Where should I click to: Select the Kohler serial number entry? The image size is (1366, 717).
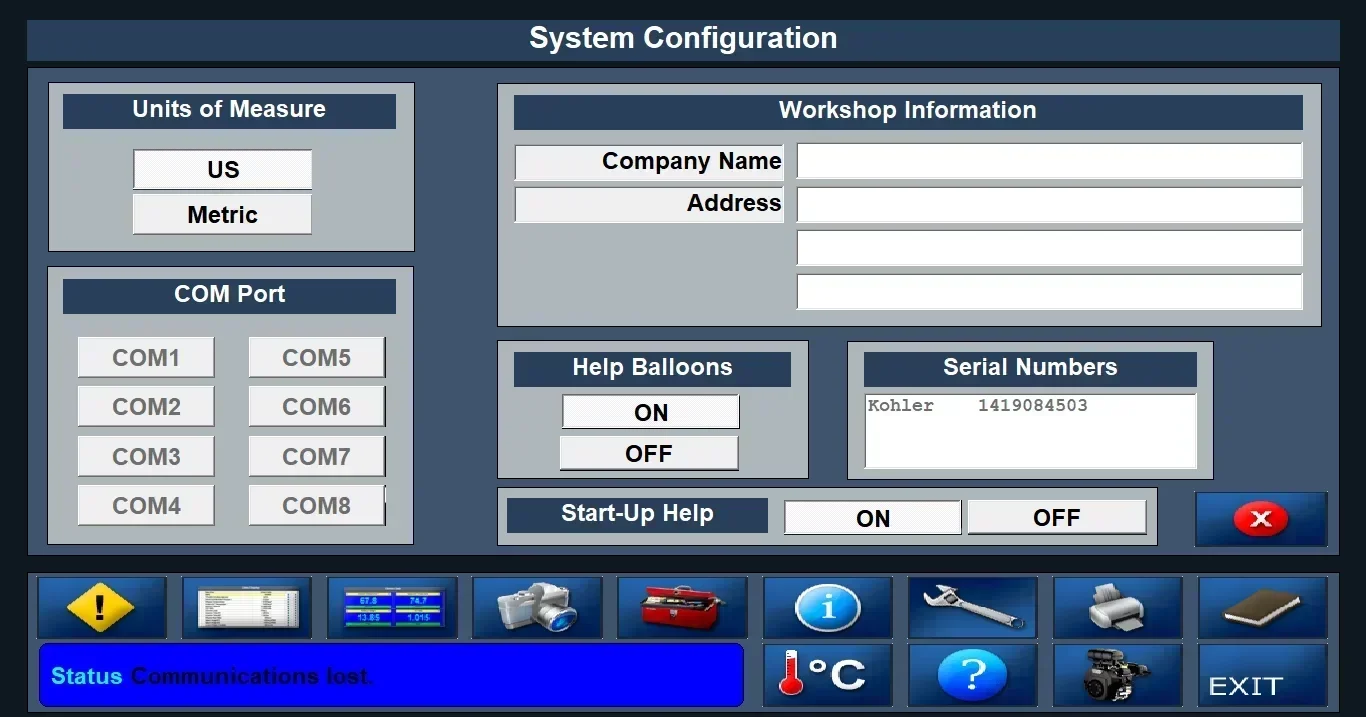coord(1029,405)
